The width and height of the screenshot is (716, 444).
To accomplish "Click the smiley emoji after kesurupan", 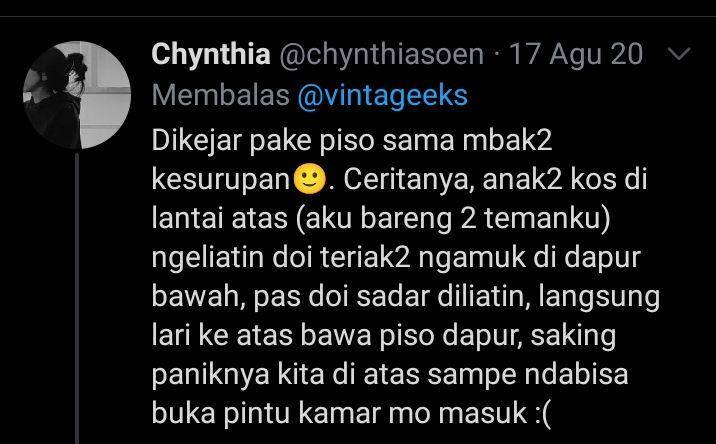I will click(x=310, y=179).
